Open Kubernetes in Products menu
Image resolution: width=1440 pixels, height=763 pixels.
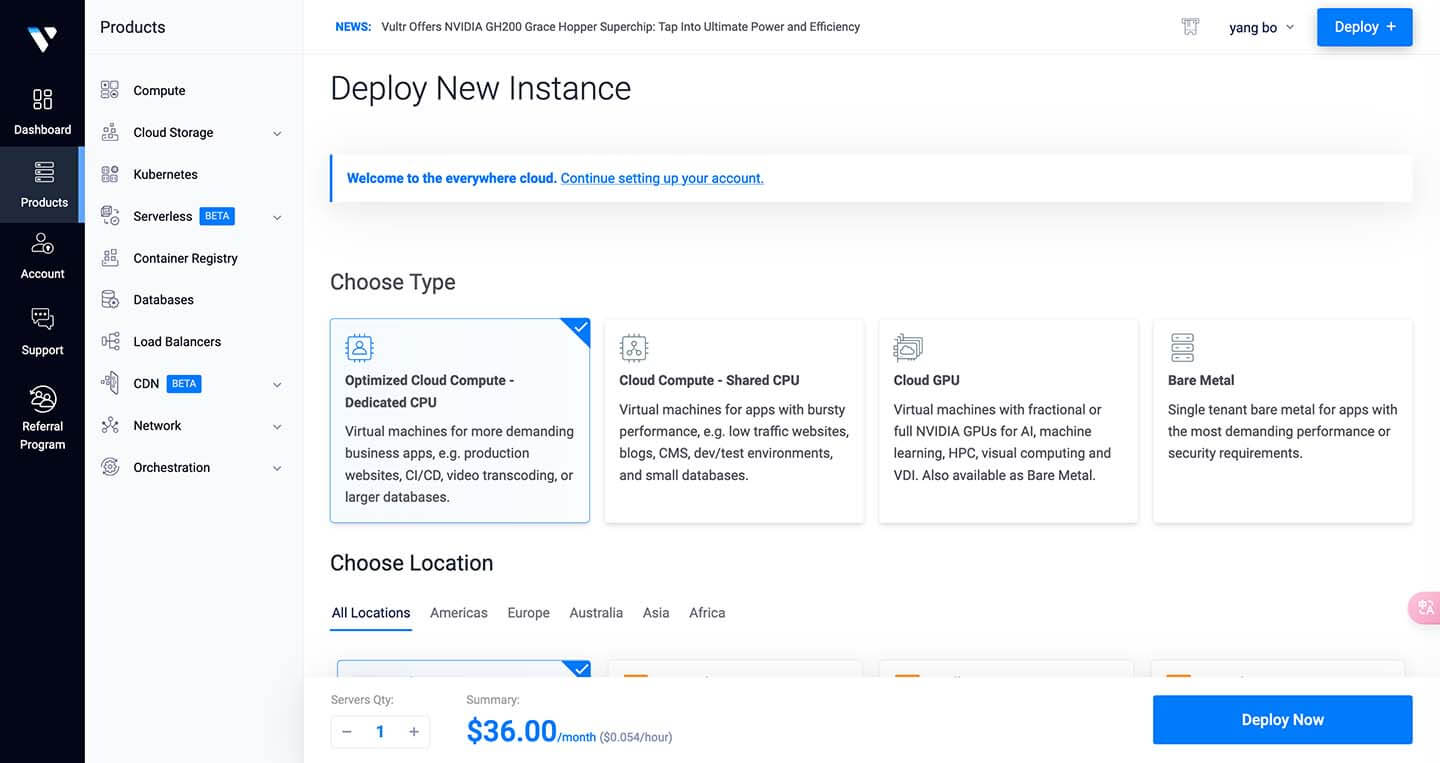click(x=165, y=174)
